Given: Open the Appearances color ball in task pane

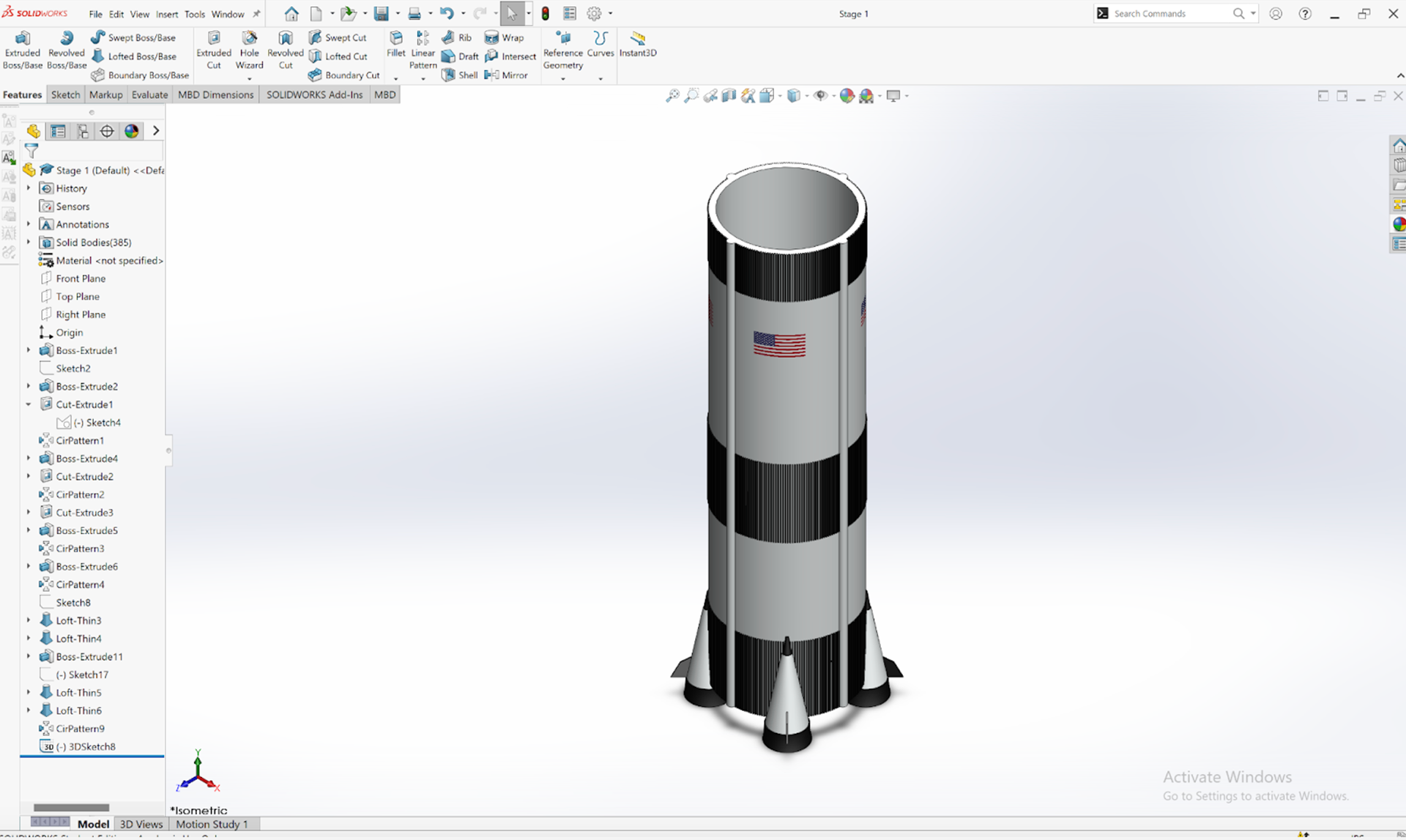Looking at the screenshot, I should (1399, 224).
